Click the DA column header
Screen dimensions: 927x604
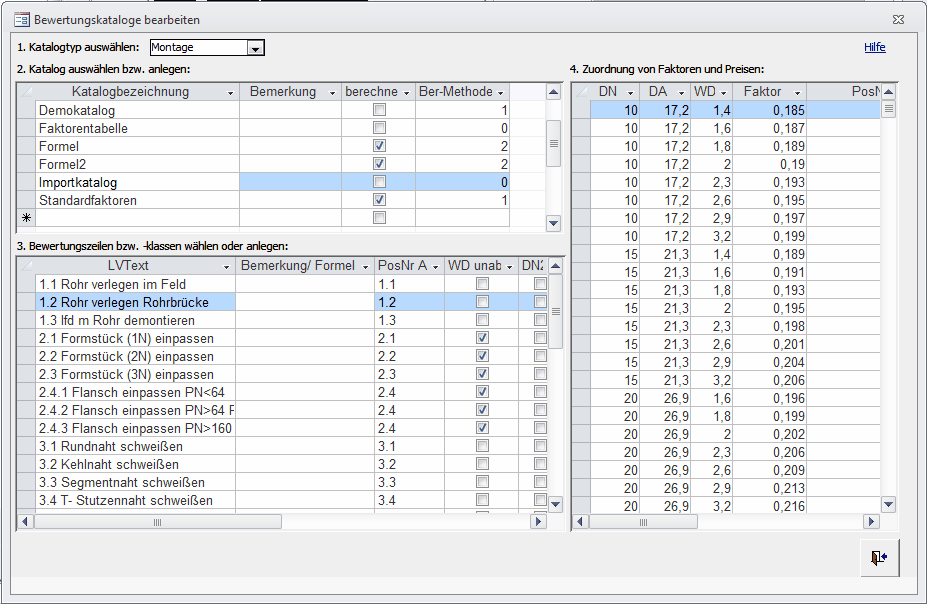(x=658, y=92)
